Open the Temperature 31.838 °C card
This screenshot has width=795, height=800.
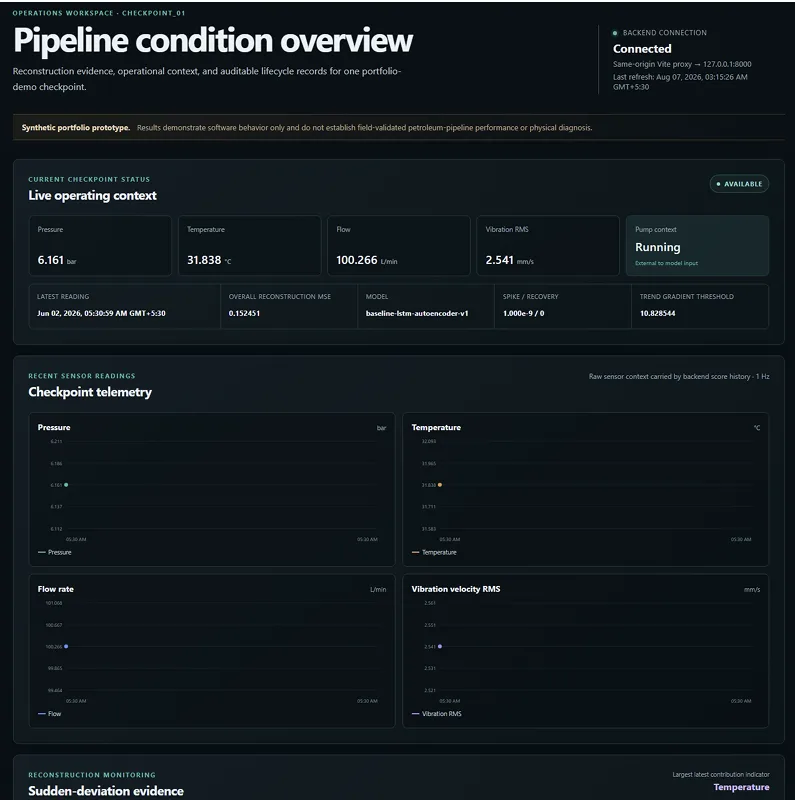tap(250, 245)
